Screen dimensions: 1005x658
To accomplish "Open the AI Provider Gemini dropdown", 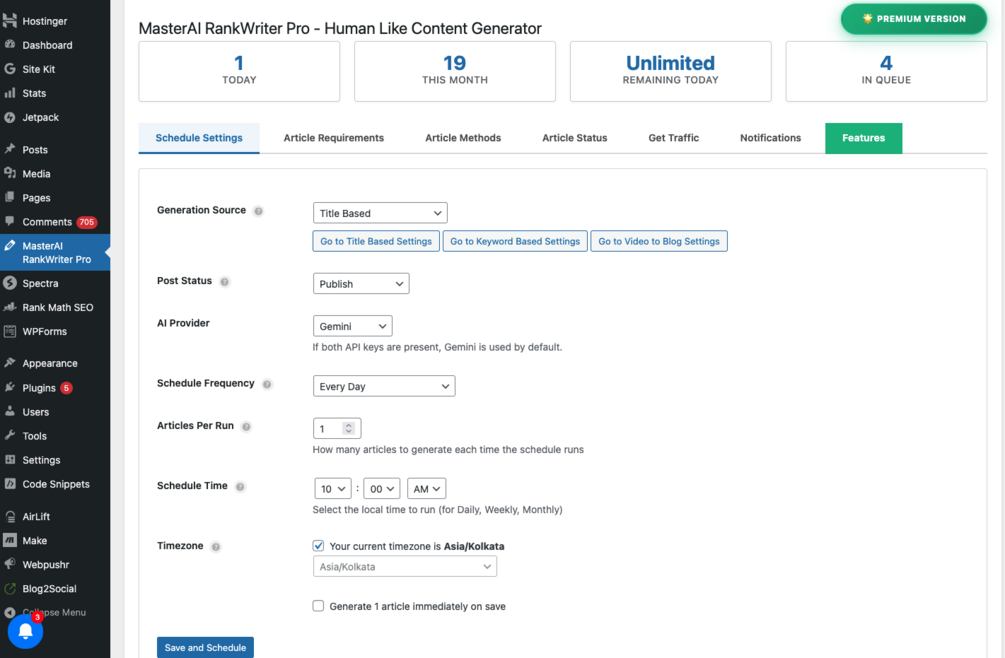I will (352, 326).
